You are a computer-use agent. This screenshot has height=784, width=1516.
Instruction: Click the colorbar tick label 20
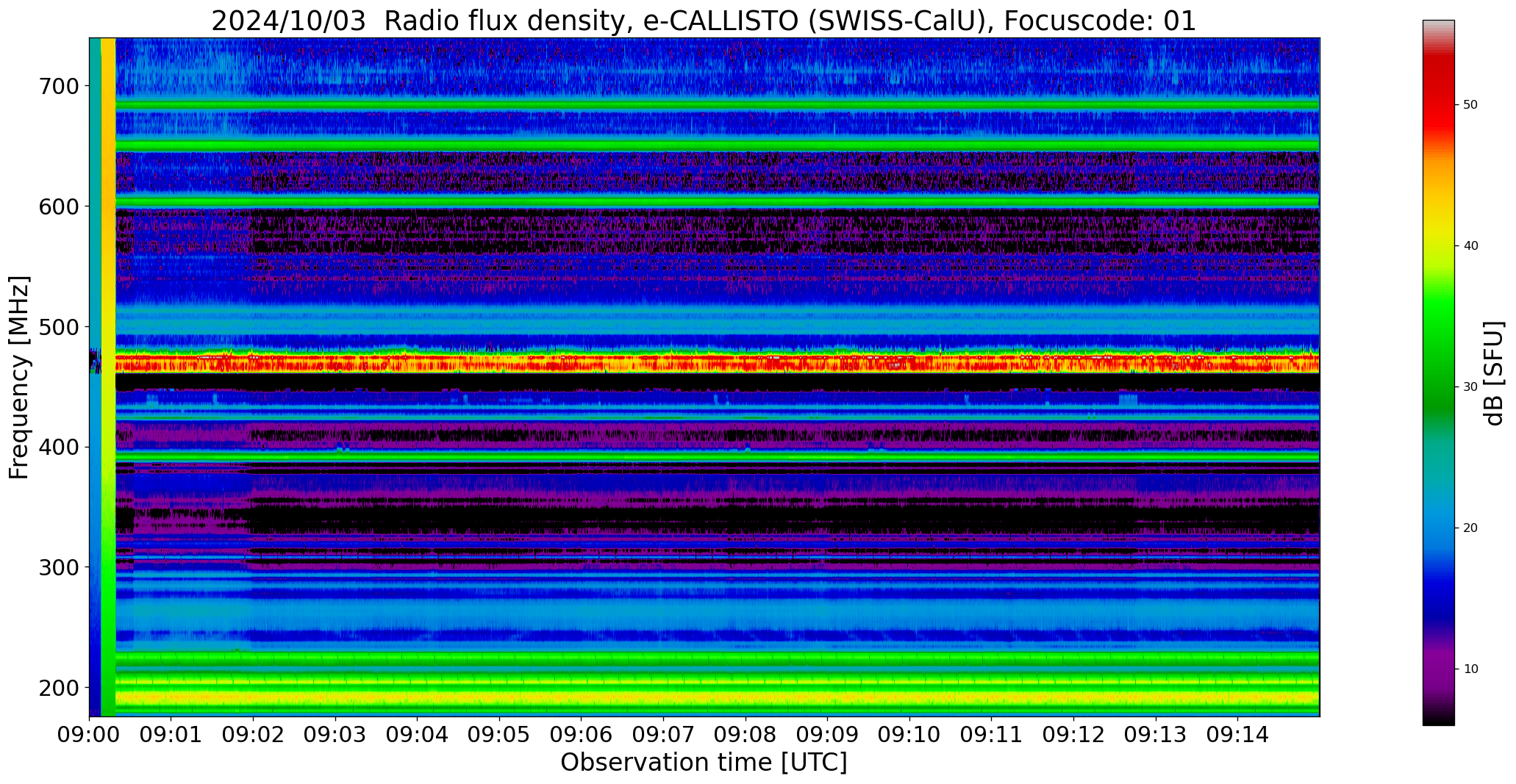[x=1470, y=528]
